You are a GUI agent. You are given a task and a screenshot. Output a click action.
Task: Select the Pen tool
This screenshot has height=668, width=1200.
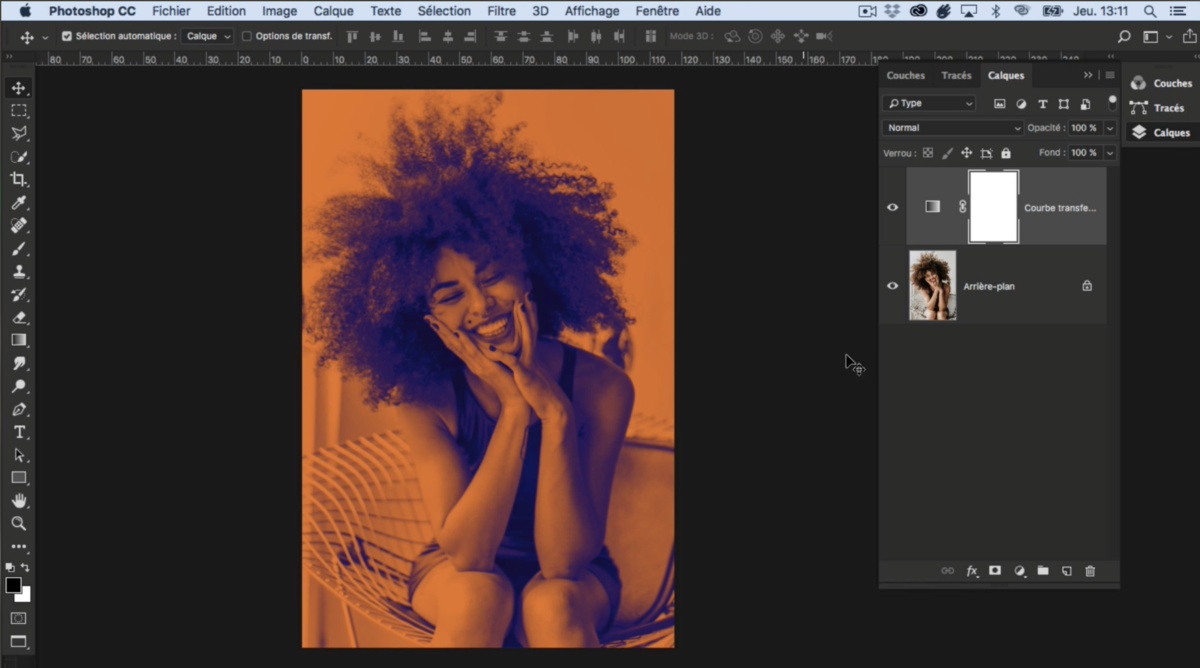coord(18,410)
